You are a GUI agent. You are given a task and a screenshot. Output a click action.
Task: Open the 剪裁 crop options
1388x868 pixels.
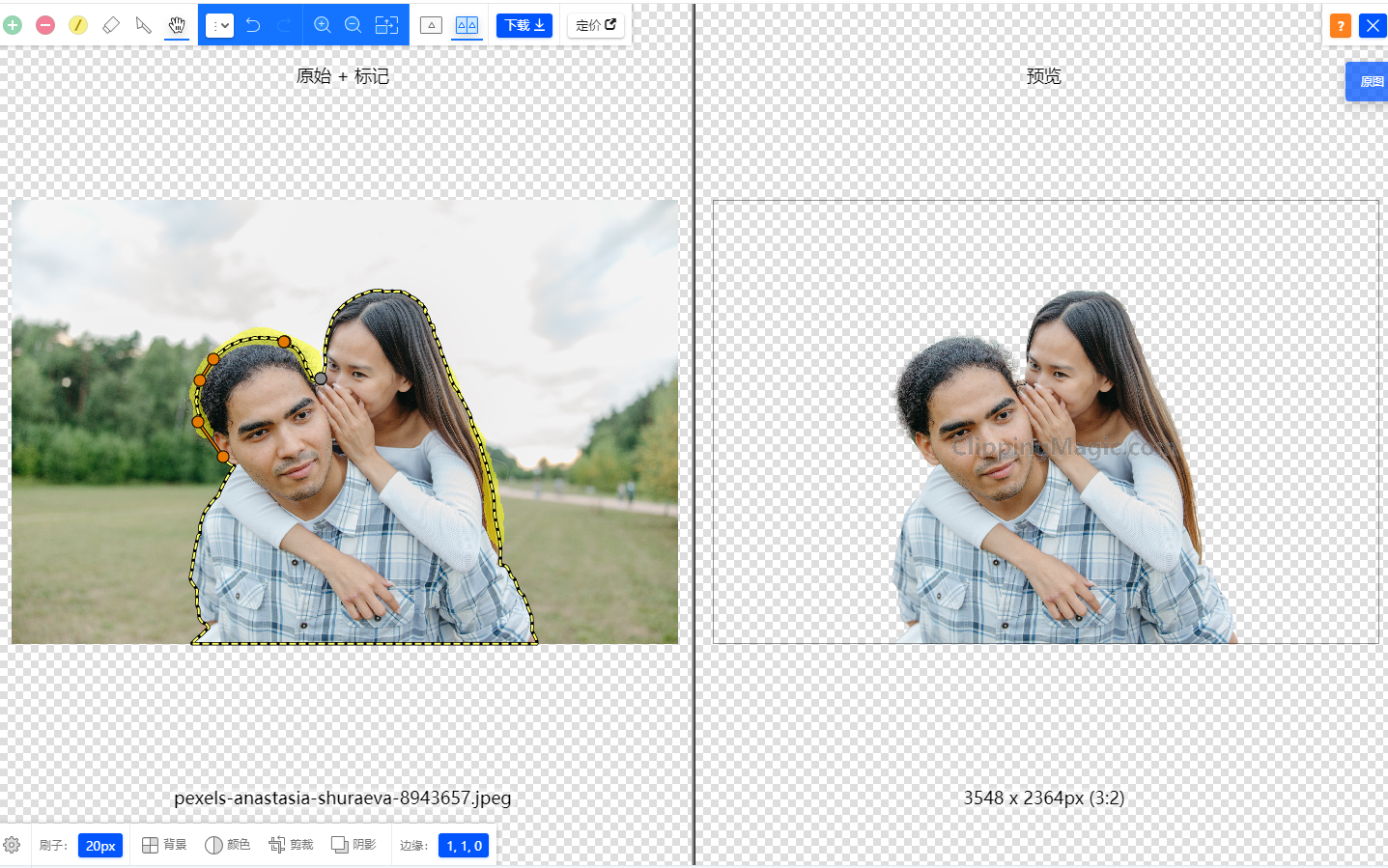[x=292, y=845]
